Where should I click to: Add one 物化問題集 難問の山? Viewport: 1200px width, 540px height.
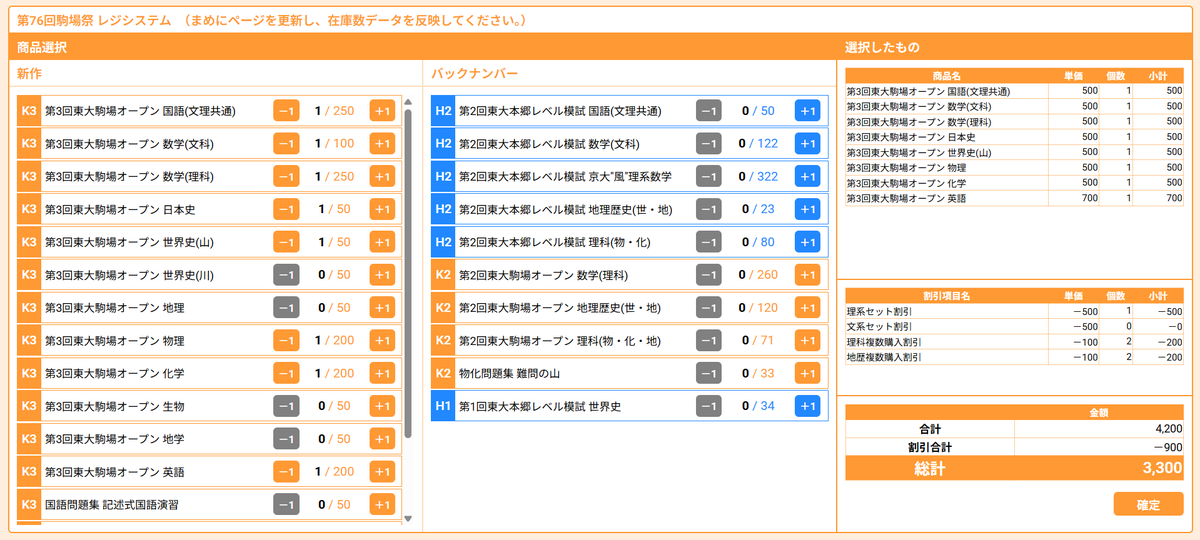pos(808,373)
